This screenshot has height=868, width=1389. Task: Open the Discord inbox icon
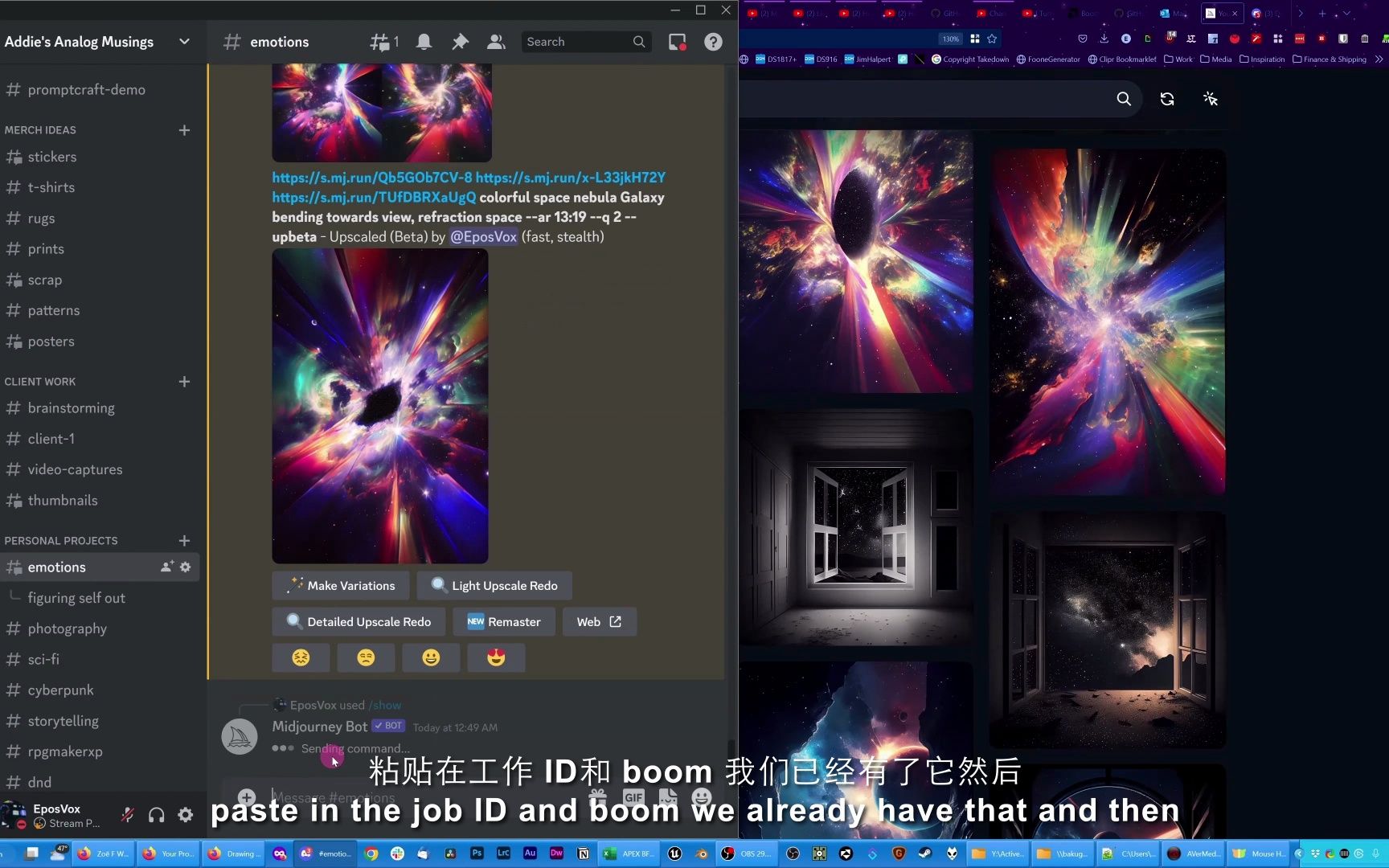point(678,42)
